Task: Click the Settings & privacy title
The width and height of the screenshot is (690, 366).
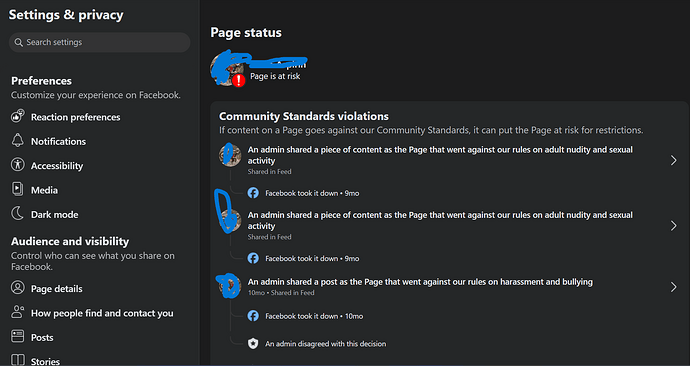Action: point(66,15)
